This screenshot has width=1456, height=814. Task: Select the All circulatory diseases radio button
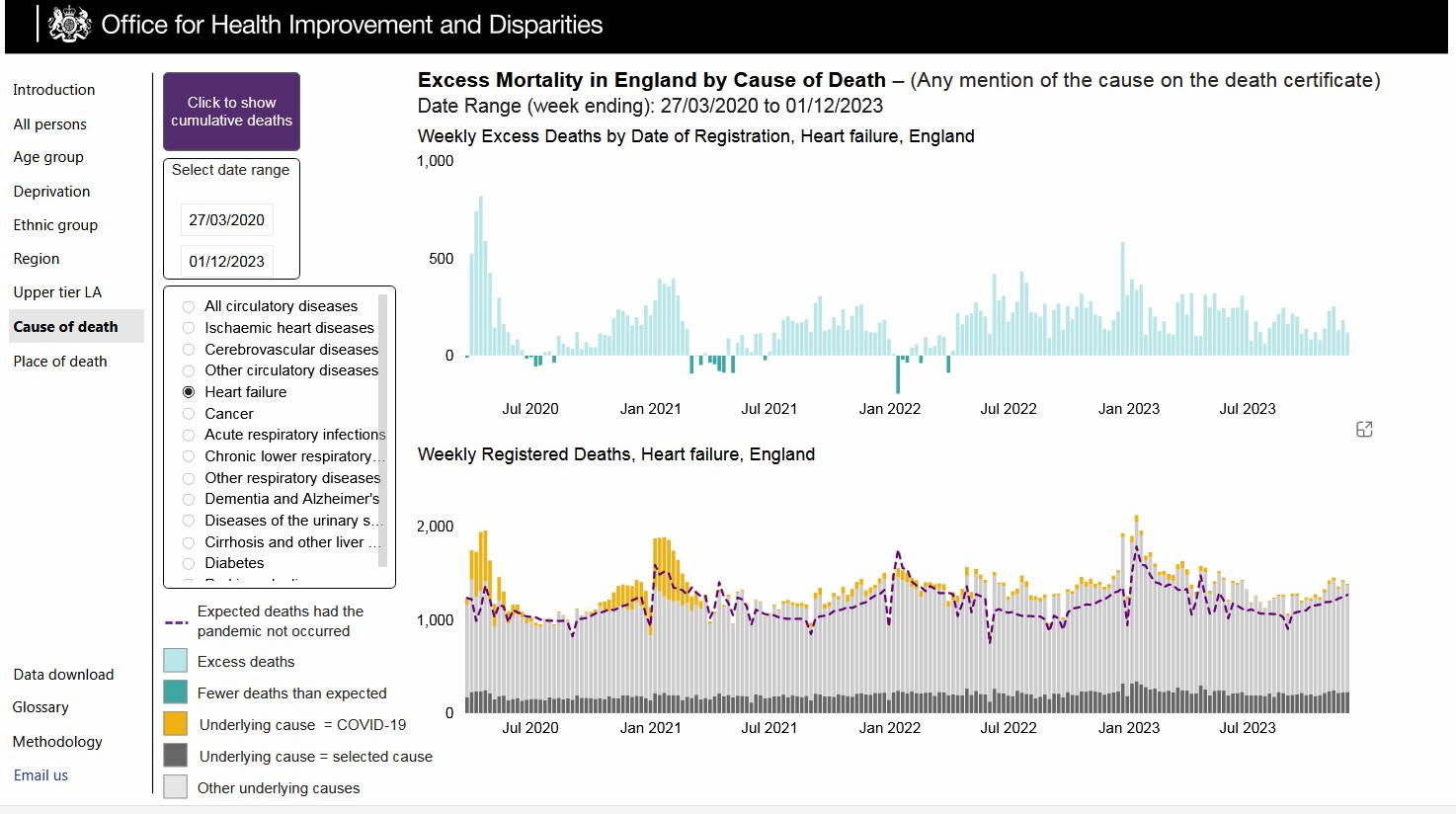[189, 306]
